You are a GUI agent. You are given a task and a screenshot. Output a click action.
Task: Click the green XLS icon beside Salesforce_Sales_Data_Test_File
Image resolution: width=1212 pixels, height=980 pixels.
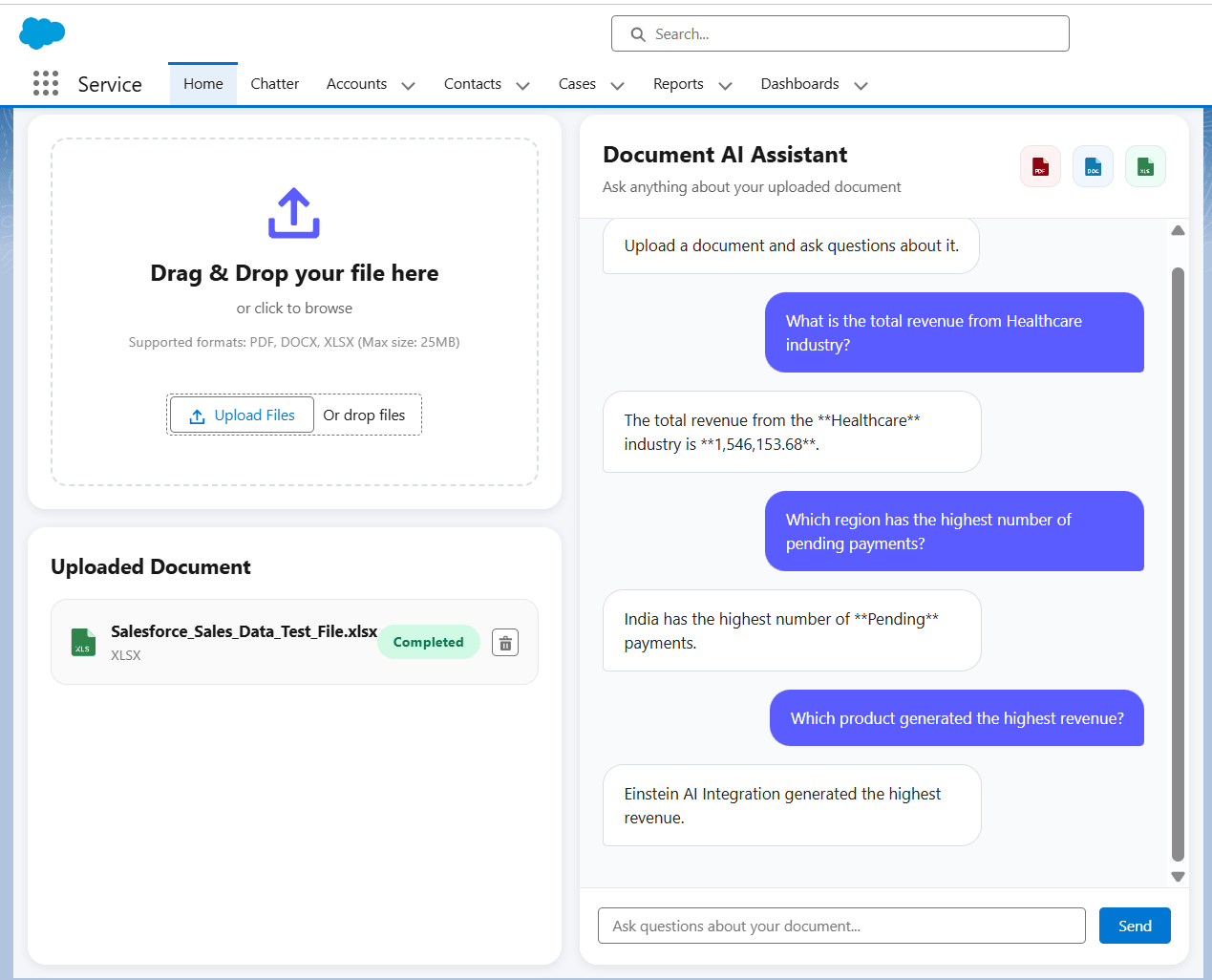(83, 642)
